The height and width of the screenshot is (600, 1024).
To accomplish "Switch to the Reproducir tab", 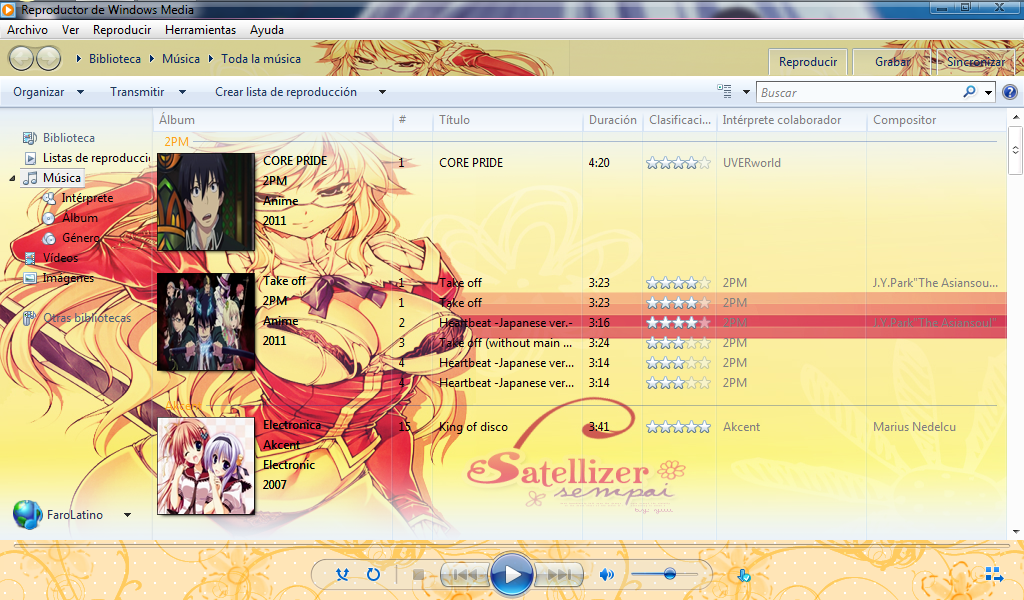I will pos(808,62).
